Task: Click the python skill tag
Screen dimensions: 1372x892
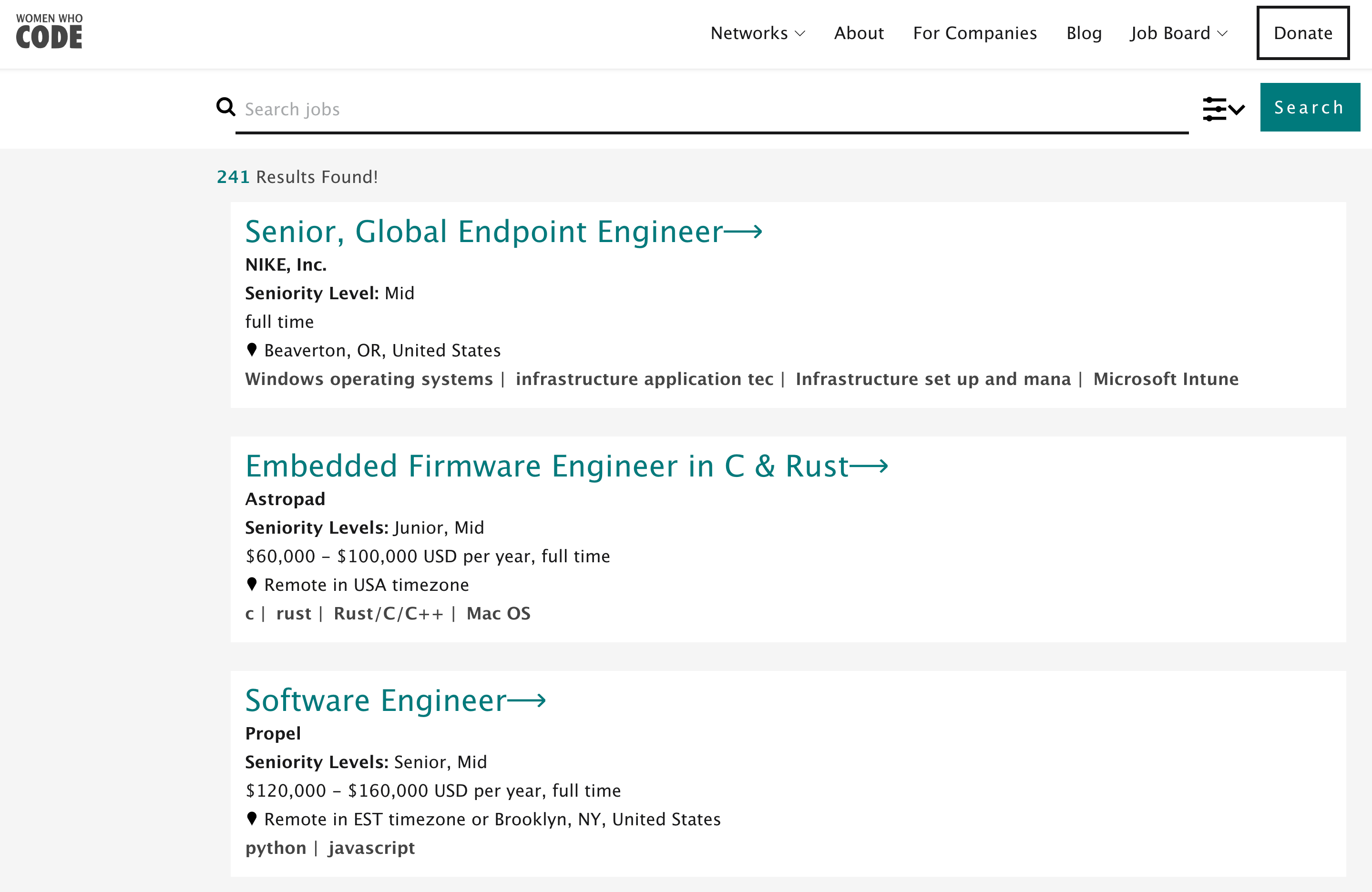Action: 276,848
